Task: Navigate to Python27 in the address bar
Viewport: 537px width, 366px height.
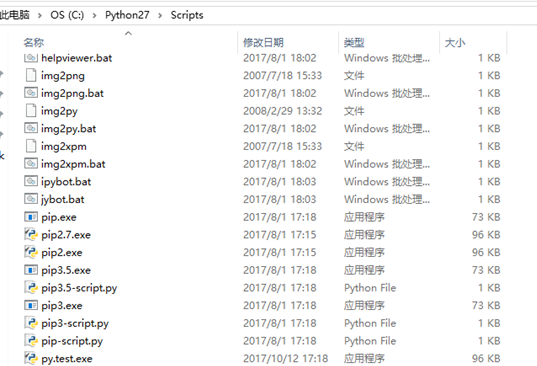Action: pyautogui.click(x=127, y=15)
